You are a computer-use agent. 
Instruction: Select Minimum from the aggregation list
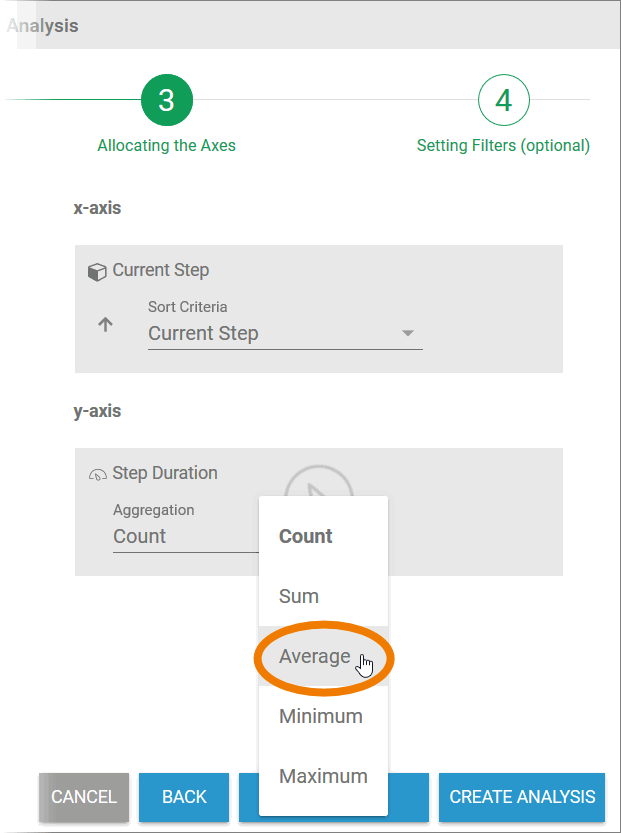322,716
